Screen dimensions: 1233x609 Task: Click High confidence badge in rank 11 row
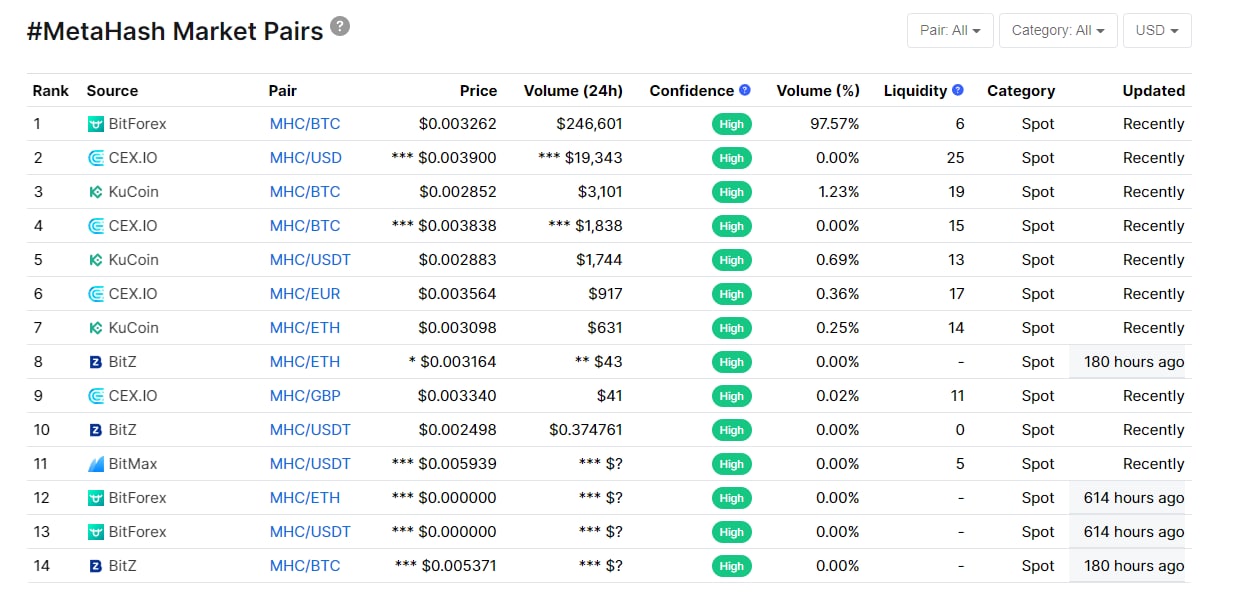click(732, 464)
